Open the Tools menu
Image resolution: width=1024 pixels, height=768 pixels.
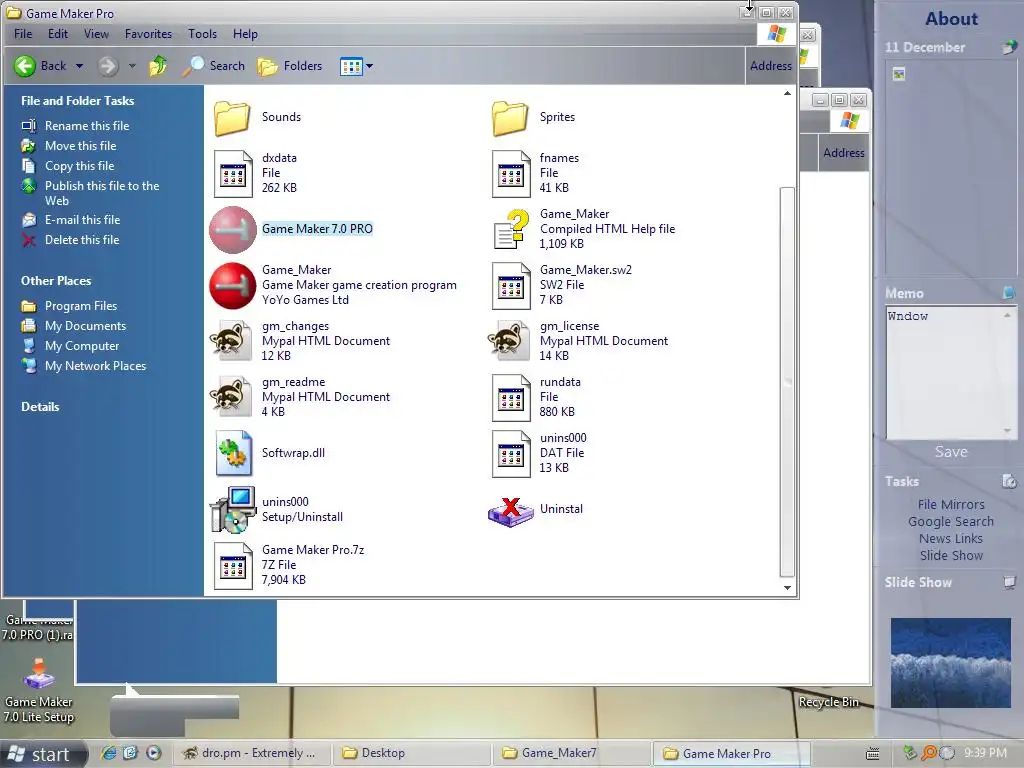[x=202, y=34]
